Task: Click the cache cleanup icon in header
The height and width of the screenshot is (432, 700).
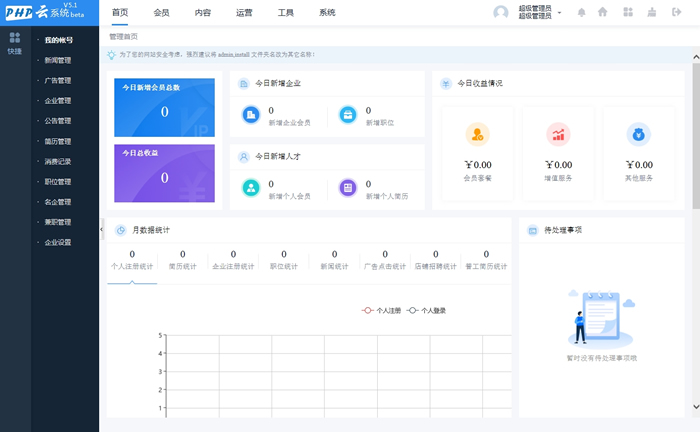Action: coord(652,12)
